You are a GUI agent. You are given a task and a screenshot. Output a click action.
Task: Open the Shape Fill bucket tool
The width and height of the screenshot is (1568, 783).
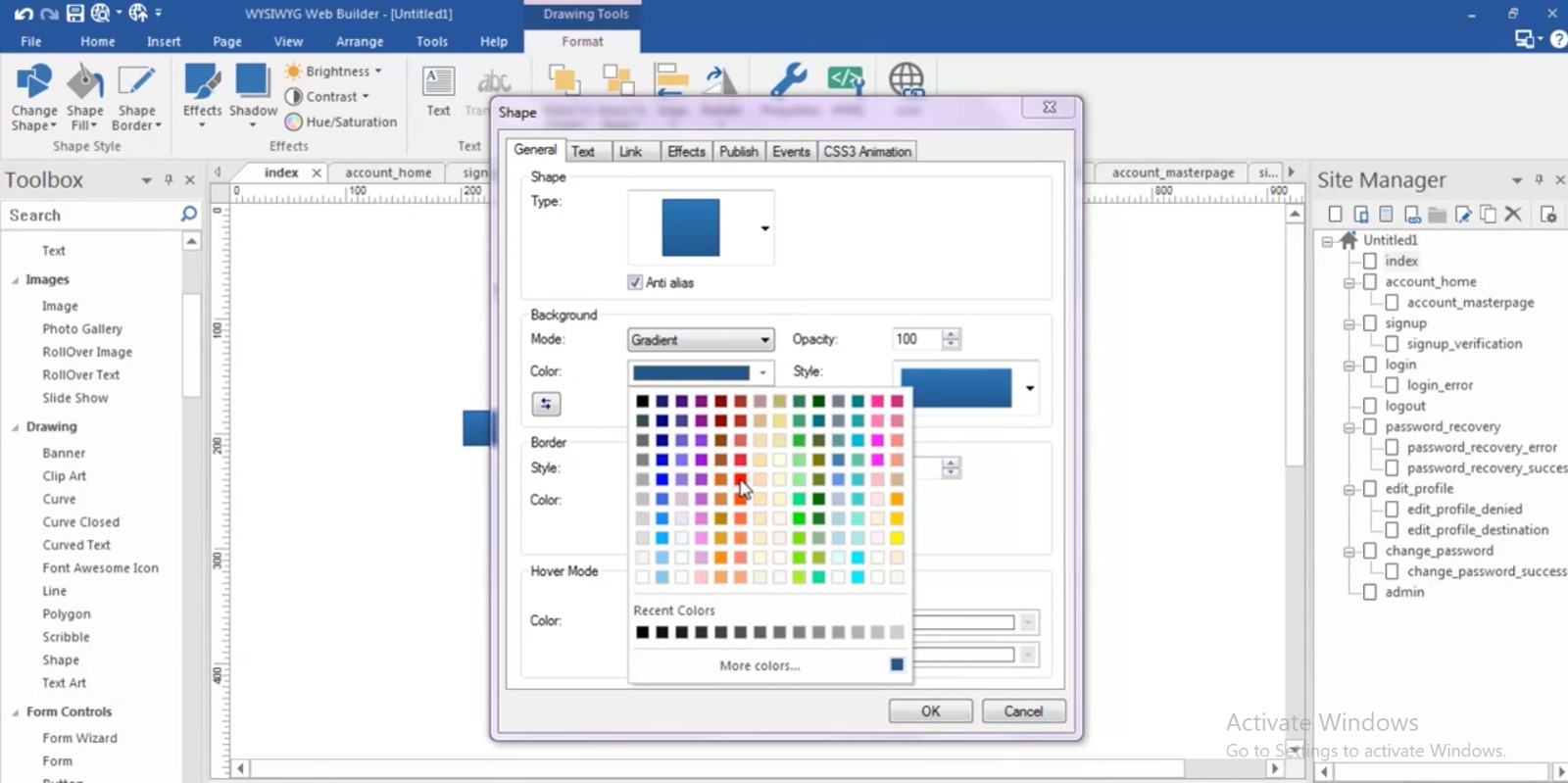coord(84,97)
